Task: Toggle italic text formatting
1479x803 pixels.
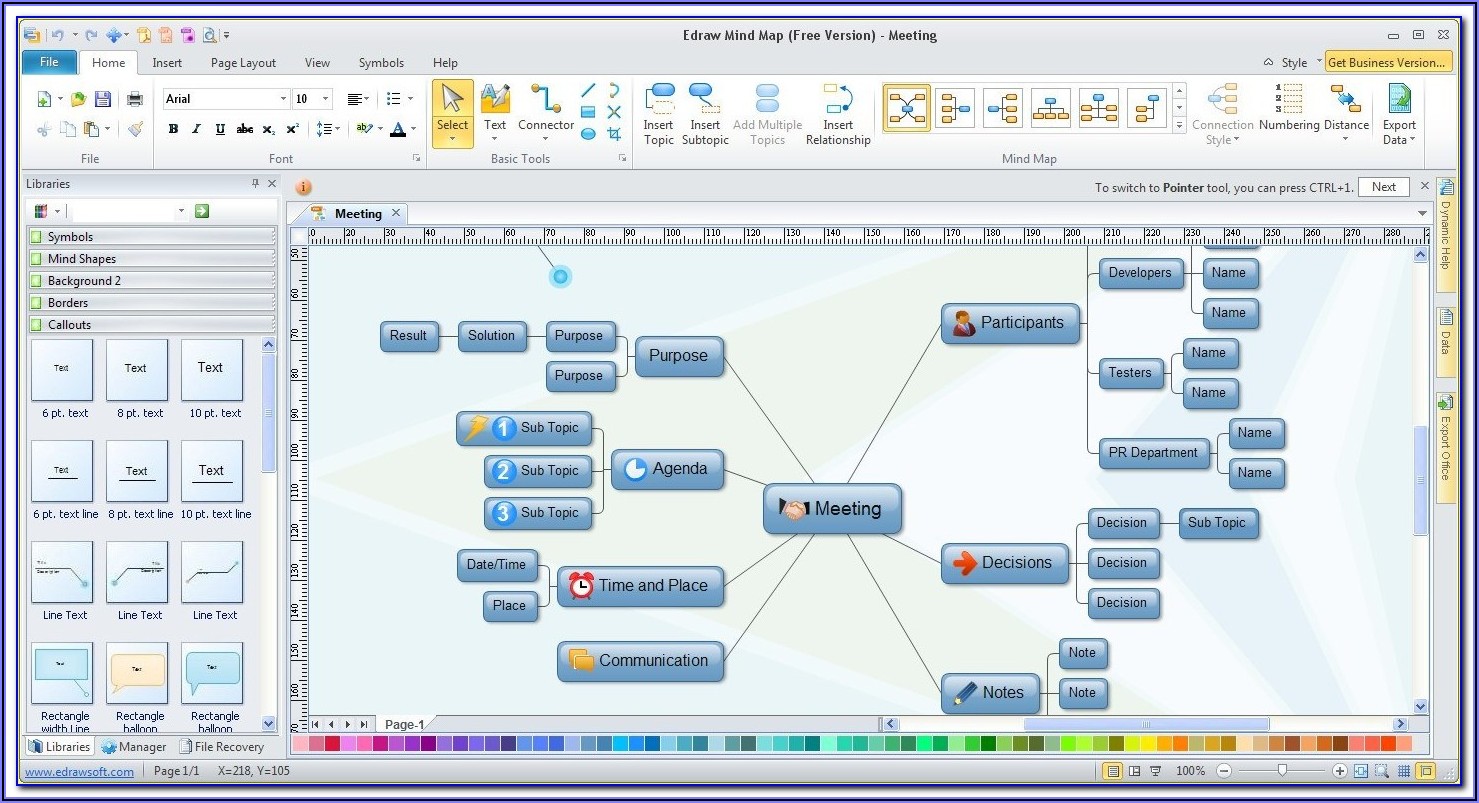Action: point(196,129)
